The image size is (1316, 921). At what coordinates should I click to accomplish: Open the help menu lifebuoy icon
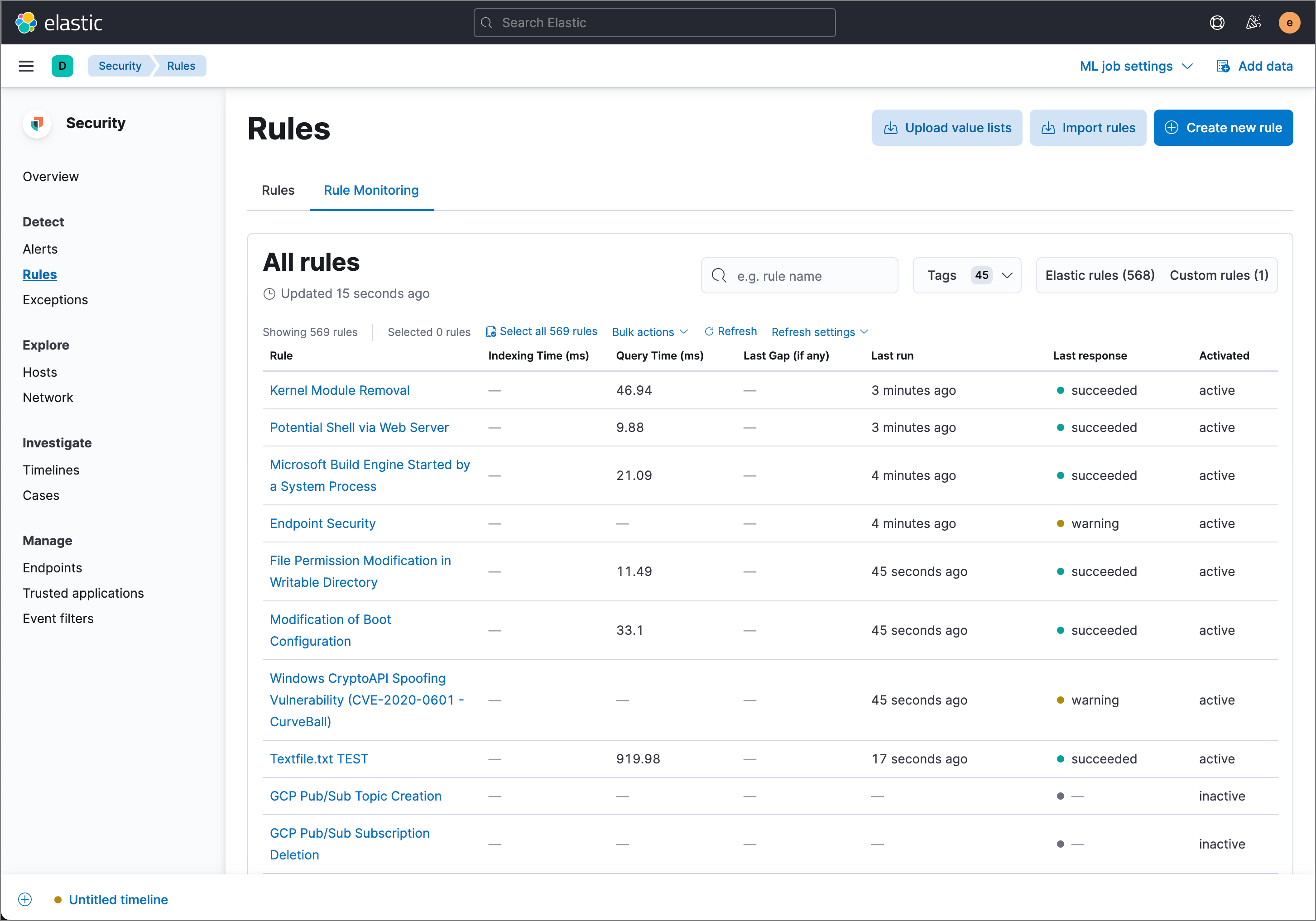click(1217, 23)
